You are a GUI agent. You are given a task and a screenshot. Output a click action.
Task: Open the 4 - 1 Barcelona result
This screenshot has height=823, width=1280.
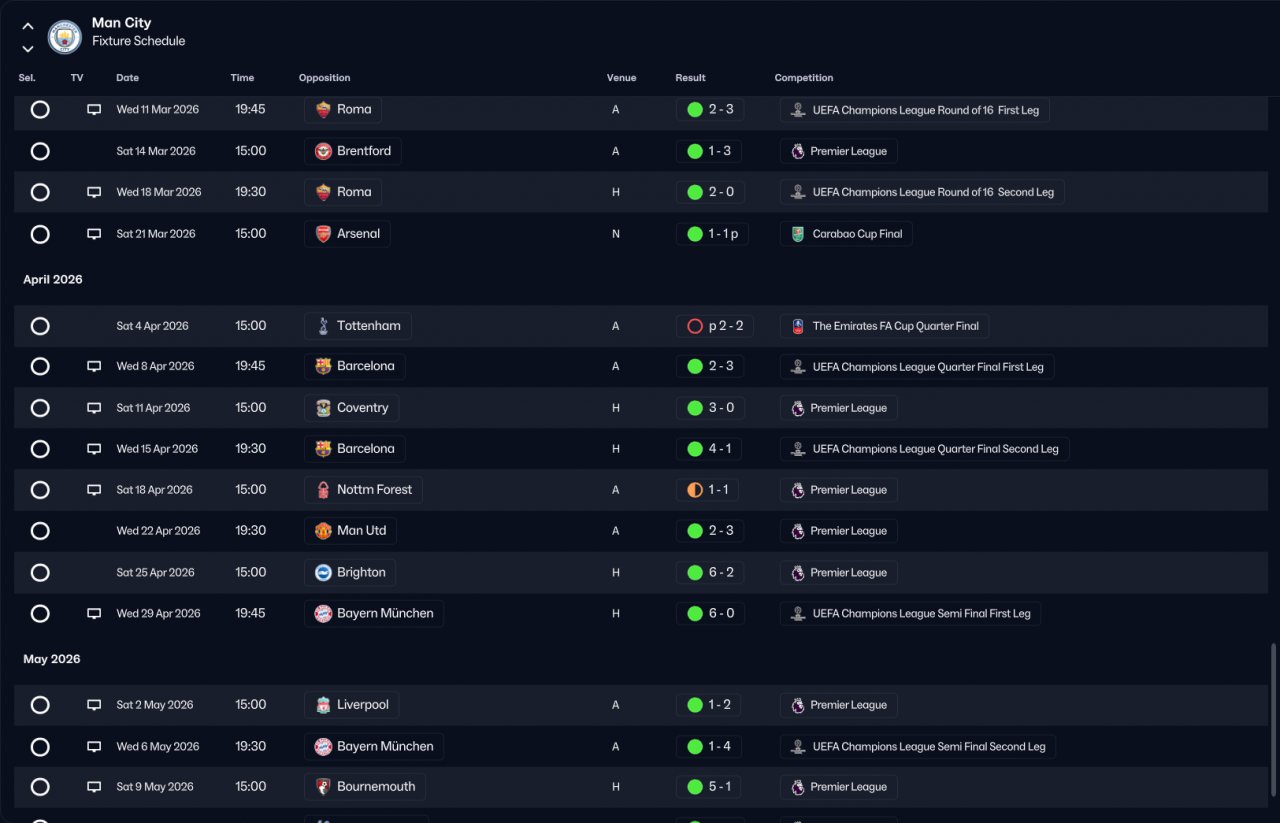709,449
